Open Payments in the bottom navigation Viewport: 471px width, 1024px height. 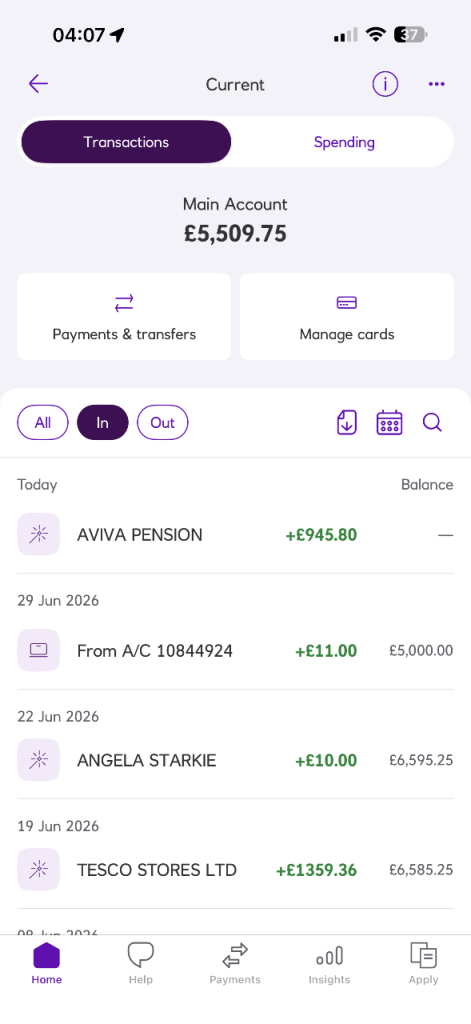click(235, 963)
